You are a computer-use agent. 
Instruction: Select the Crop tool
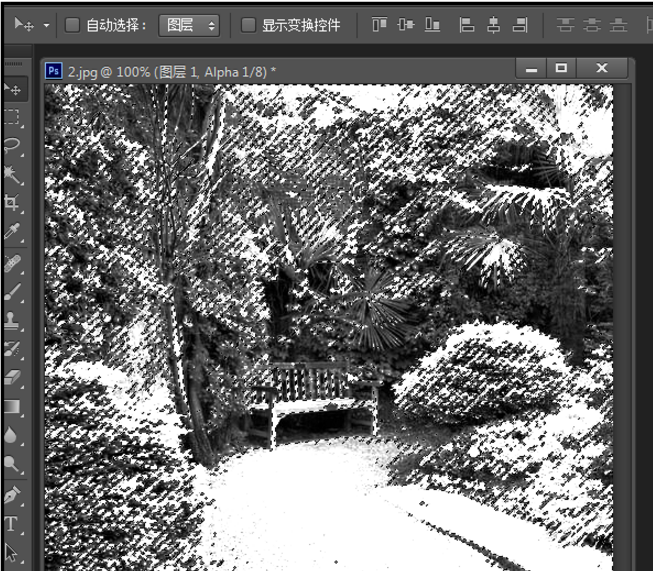tap(12, 203)
